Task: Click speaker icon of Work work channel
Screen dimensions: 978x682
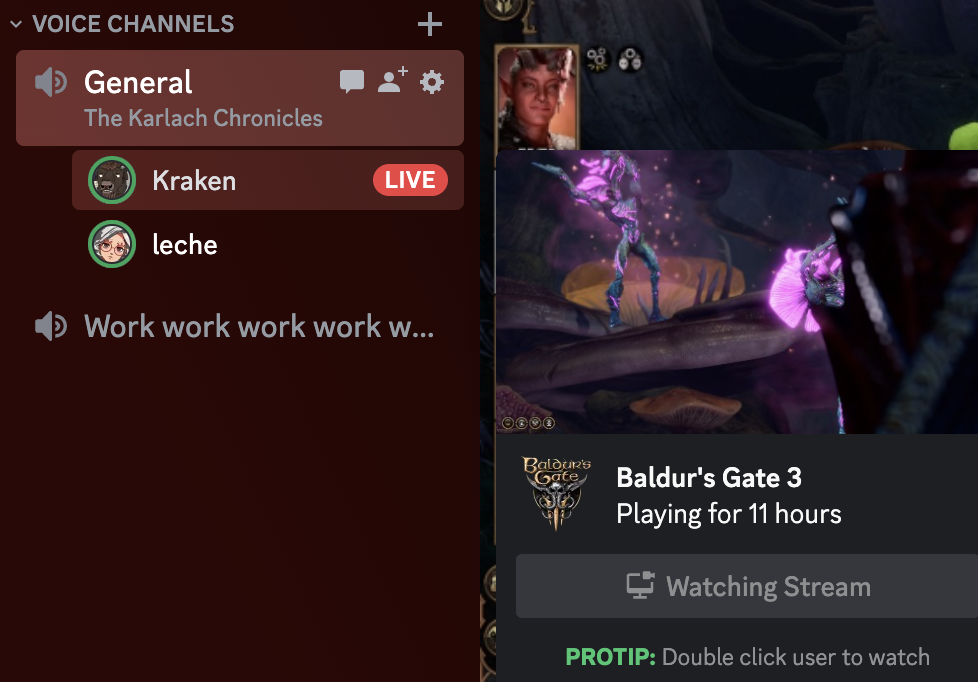Action: 51,326
